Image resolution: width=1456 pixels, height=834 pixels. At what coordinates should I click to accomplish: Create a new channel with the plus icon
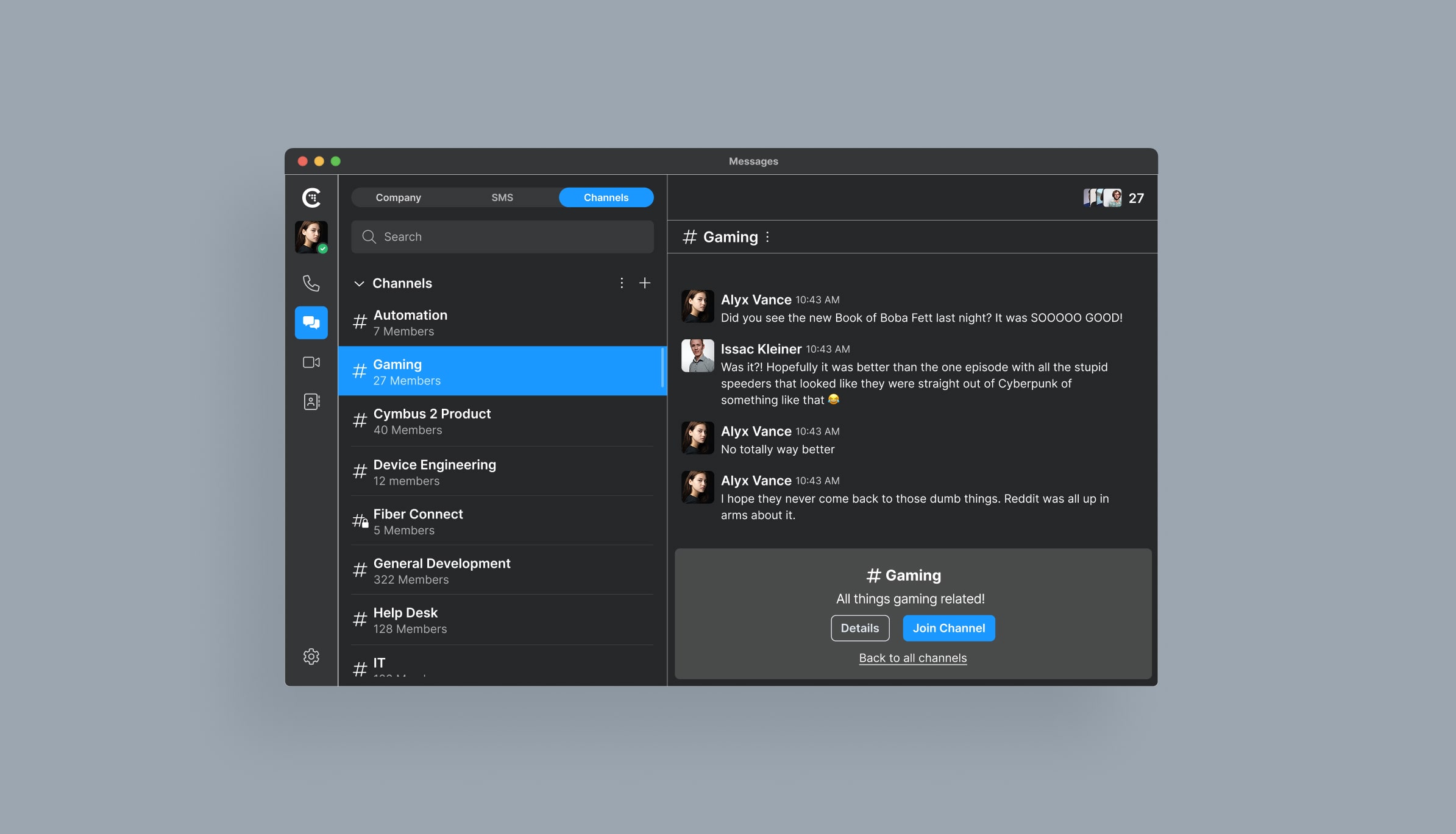point(645,283)
